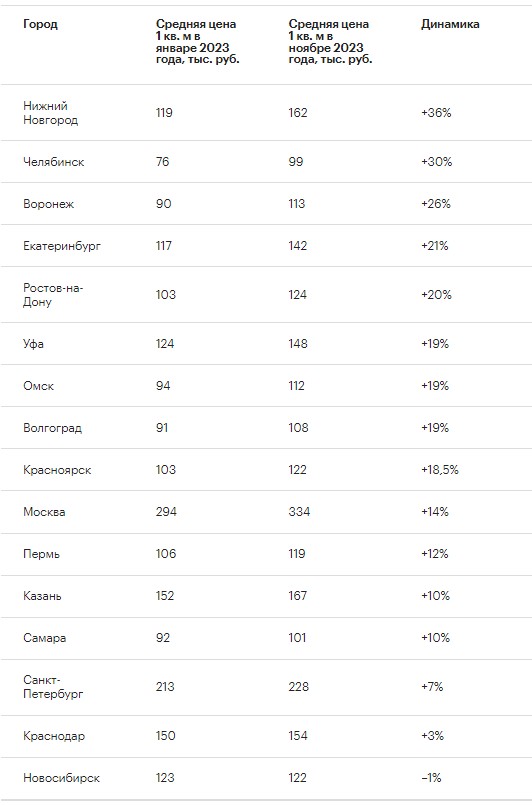The width and height of the screenshot is (532, 805).
Task: Click the November 2023 price column header
Action: pyautogui.click(x=330, y=42)
